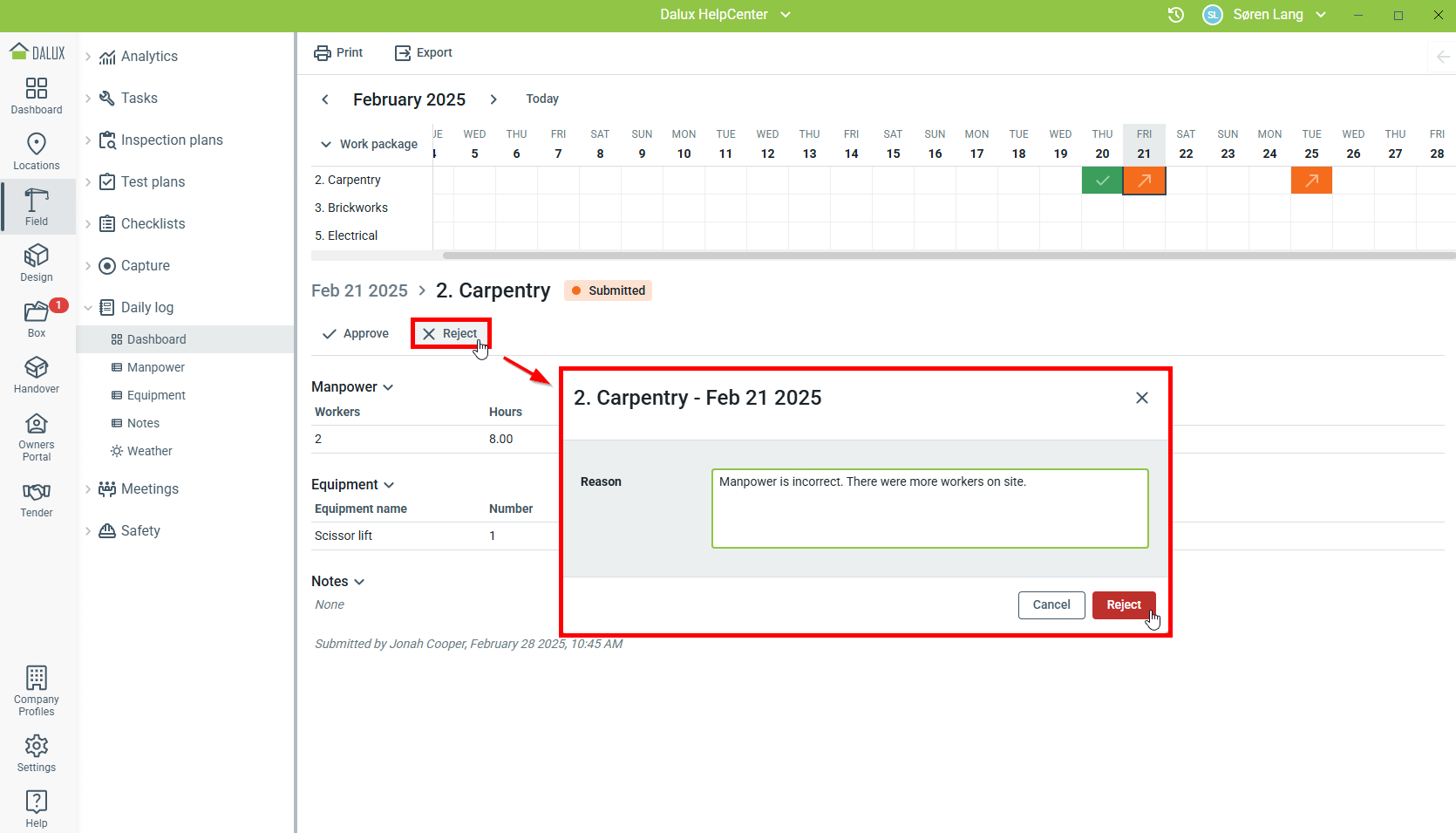Viewport: 1456px width, 833px height.
Task: Select the approved Carpentry cell on Feb 20
Action: point(1102,181)
